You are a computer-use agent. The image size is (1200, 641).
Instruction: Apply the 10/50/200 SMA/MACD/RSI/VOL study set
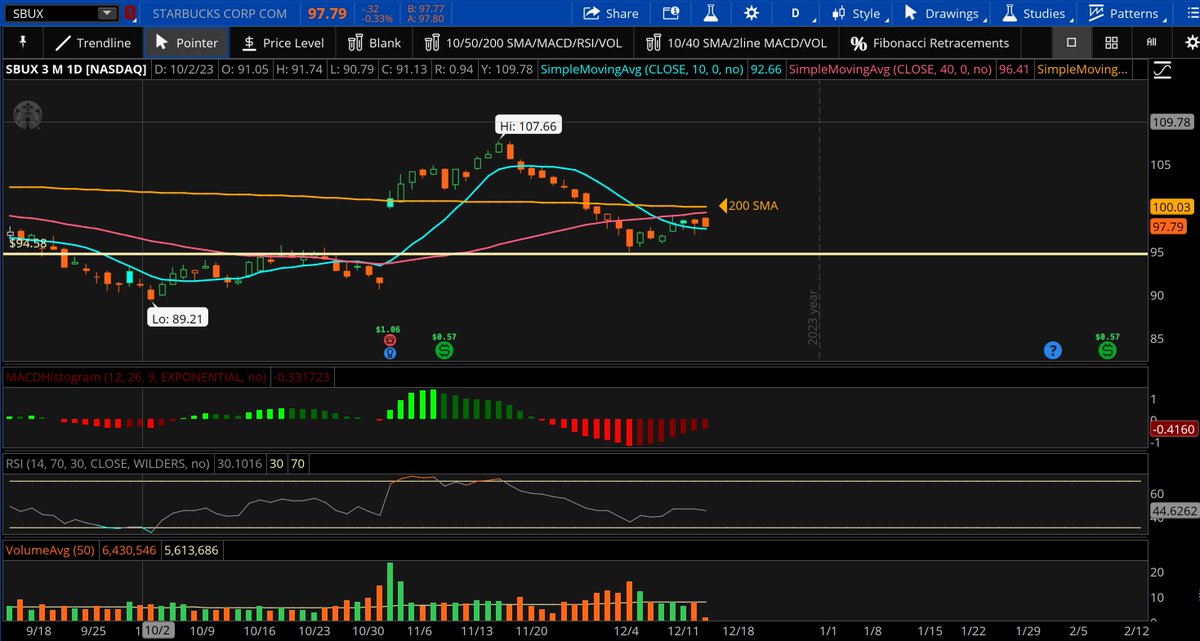[x=523, y=43]
